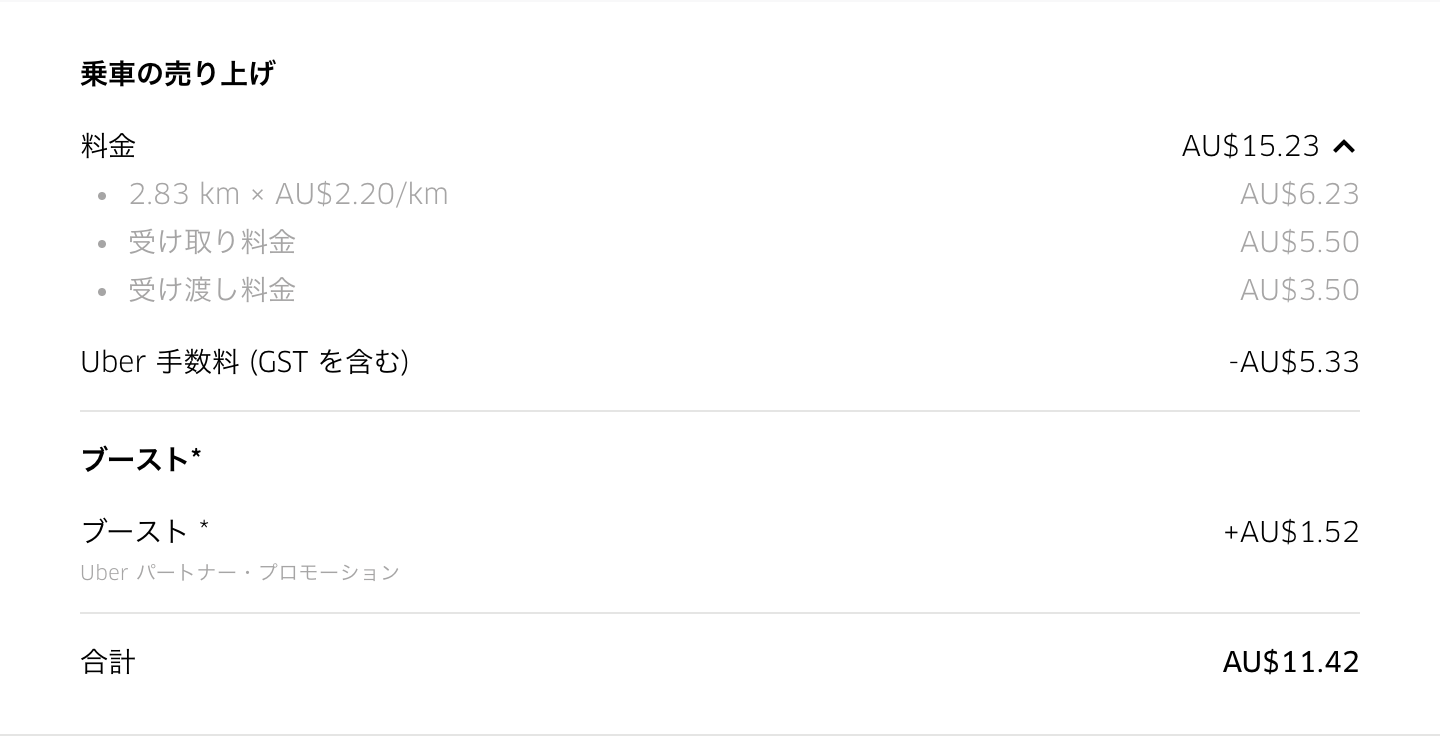This screenshot has width=1440, height=736.
Task: Select the 合計 total row
Action: [x=108, y=661]
